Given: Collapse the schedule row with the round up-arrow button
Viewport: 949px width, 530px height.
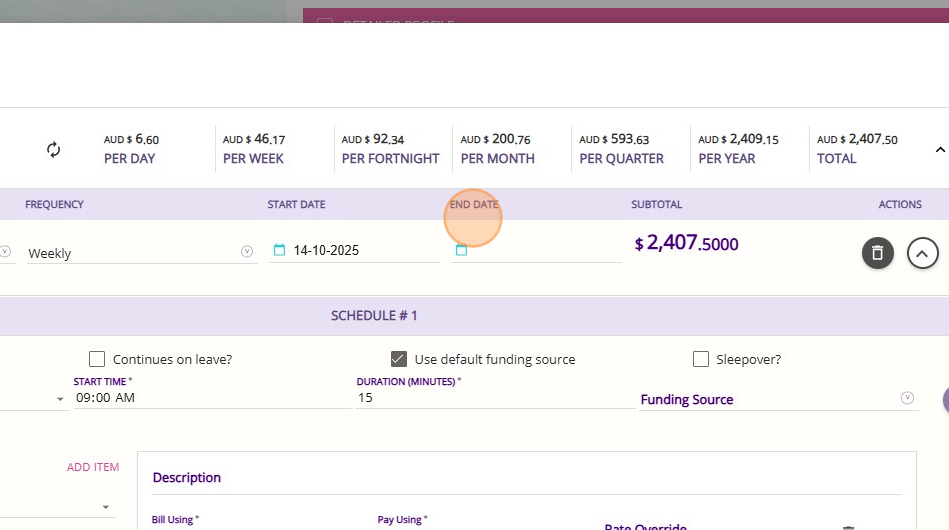Looking at the screenshot, I should click(x=922, y=253).
